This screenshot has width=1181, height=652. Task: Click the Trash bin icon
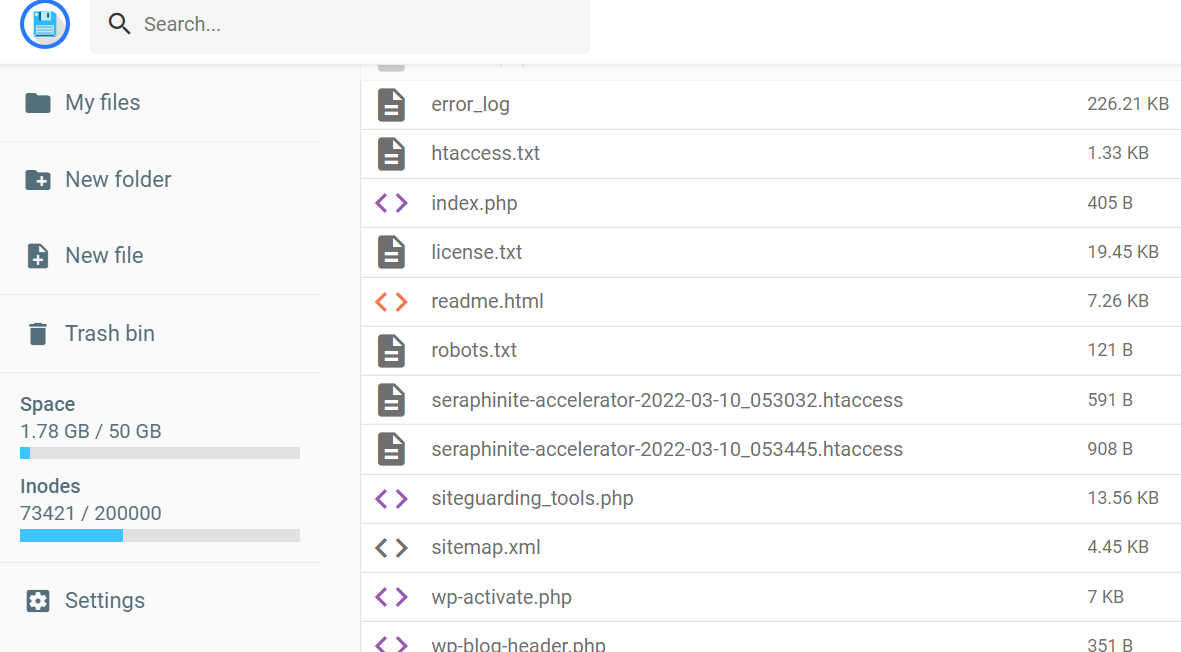click(38, 334)
